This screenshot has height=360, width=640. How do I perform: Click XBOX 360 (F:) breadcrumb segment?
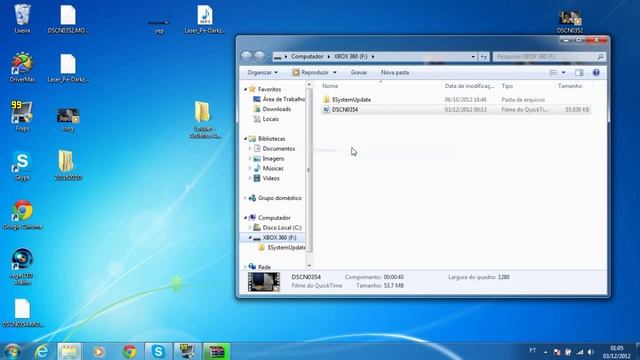coord(350,57)
